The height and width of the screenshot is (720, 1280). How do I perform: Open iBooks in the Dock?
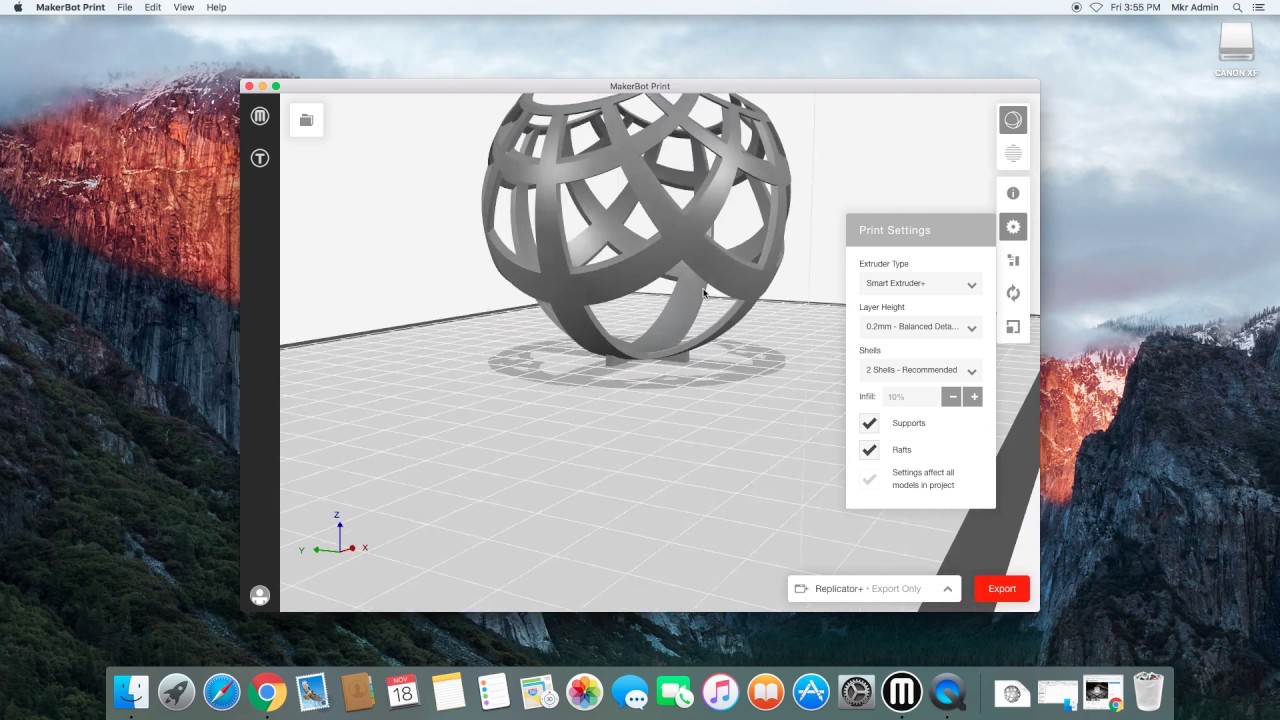coord(765,692)
